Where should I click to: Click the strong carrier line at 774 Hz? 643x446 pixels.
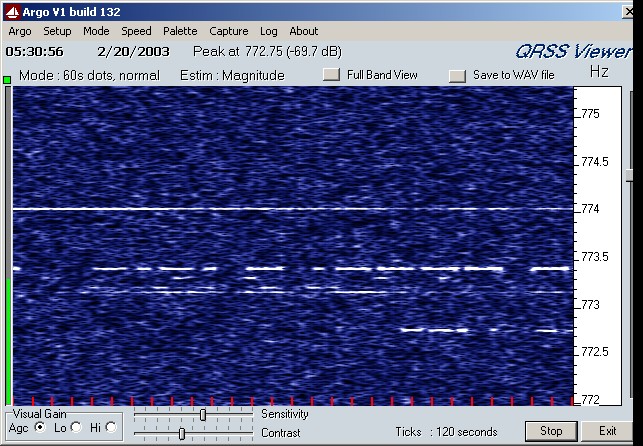293,209
